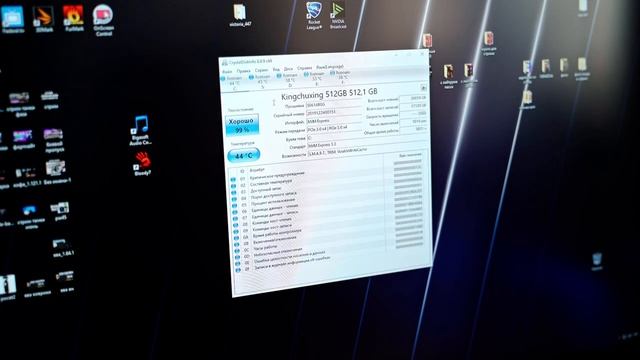
Task: Click the Стандарт NVM Express field
Action: click(366, 144)
